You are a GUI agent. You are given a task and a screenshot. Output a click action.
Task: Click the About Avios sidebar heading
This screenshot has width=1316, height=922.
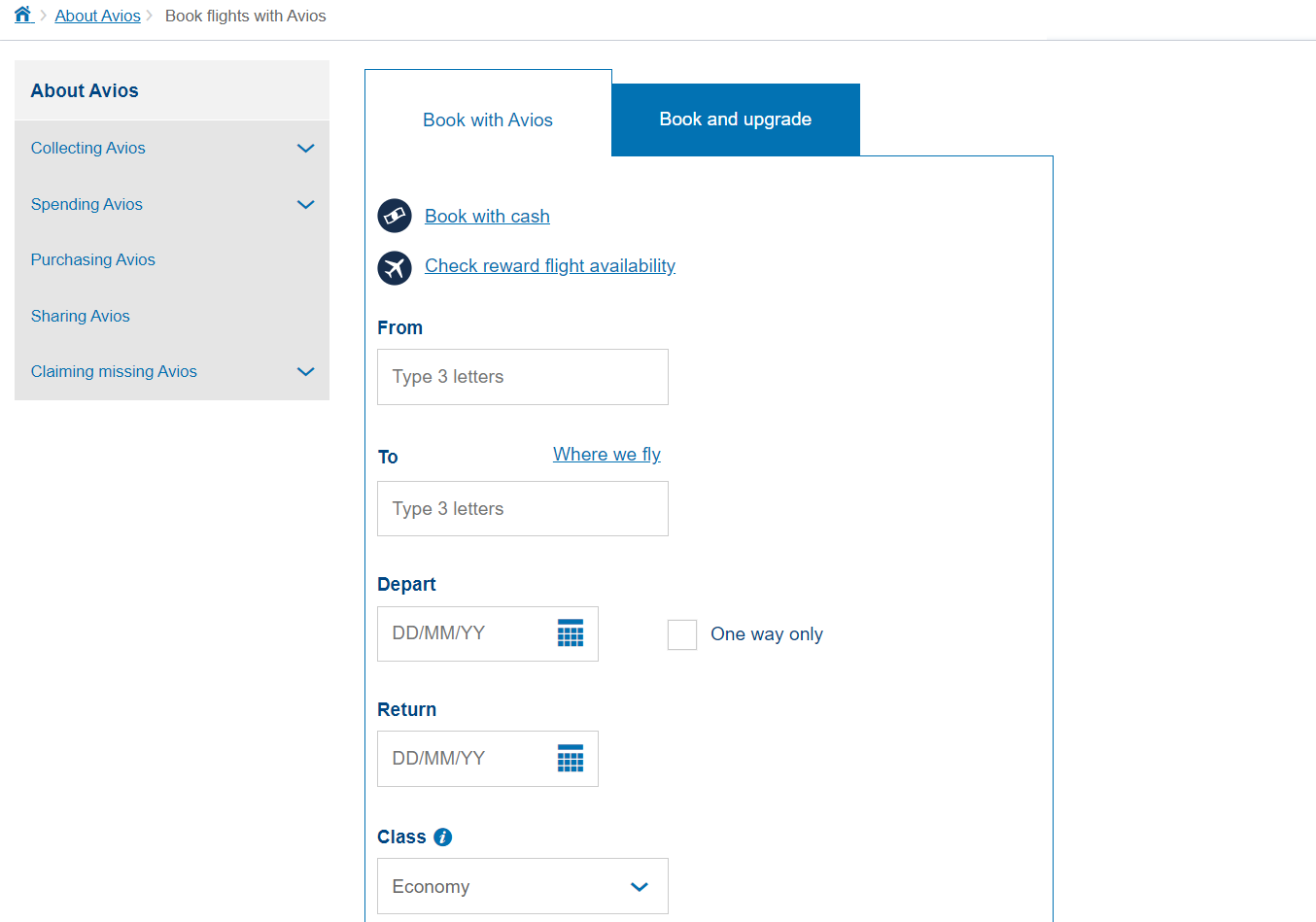coord(85,90)
